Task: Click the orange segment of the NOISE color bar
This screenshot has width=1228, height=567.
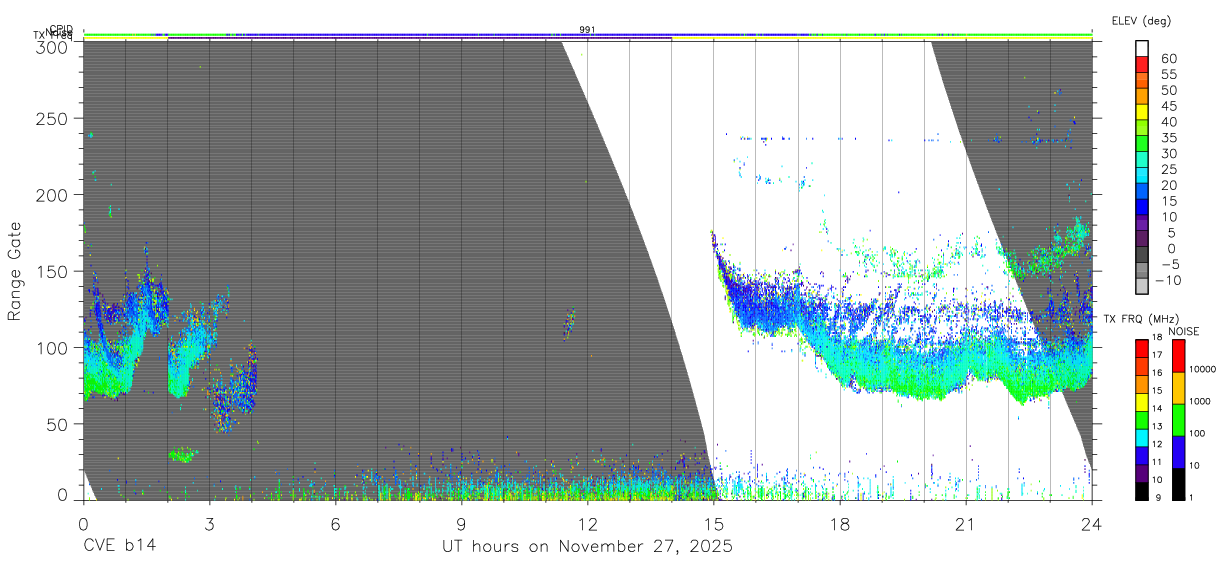Action: coord(1178,388)
